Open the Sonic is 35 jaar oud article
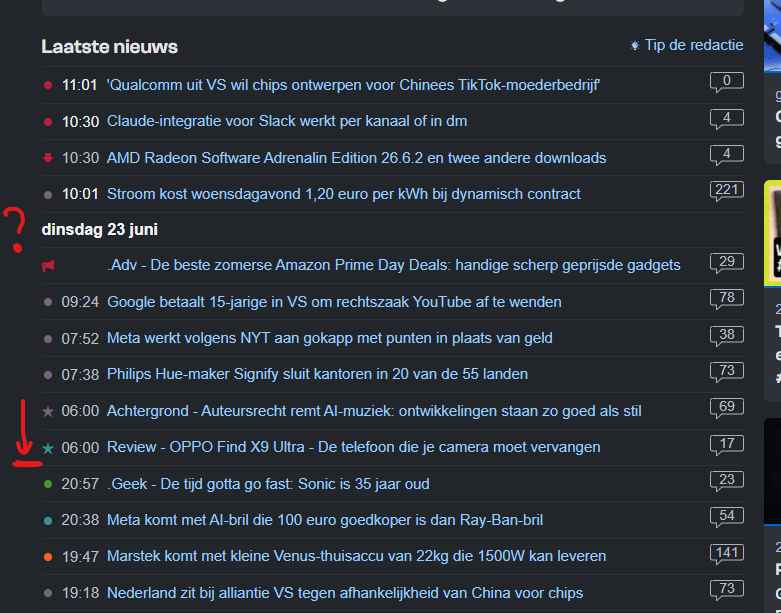781x613 pixels. coord(268,484)
